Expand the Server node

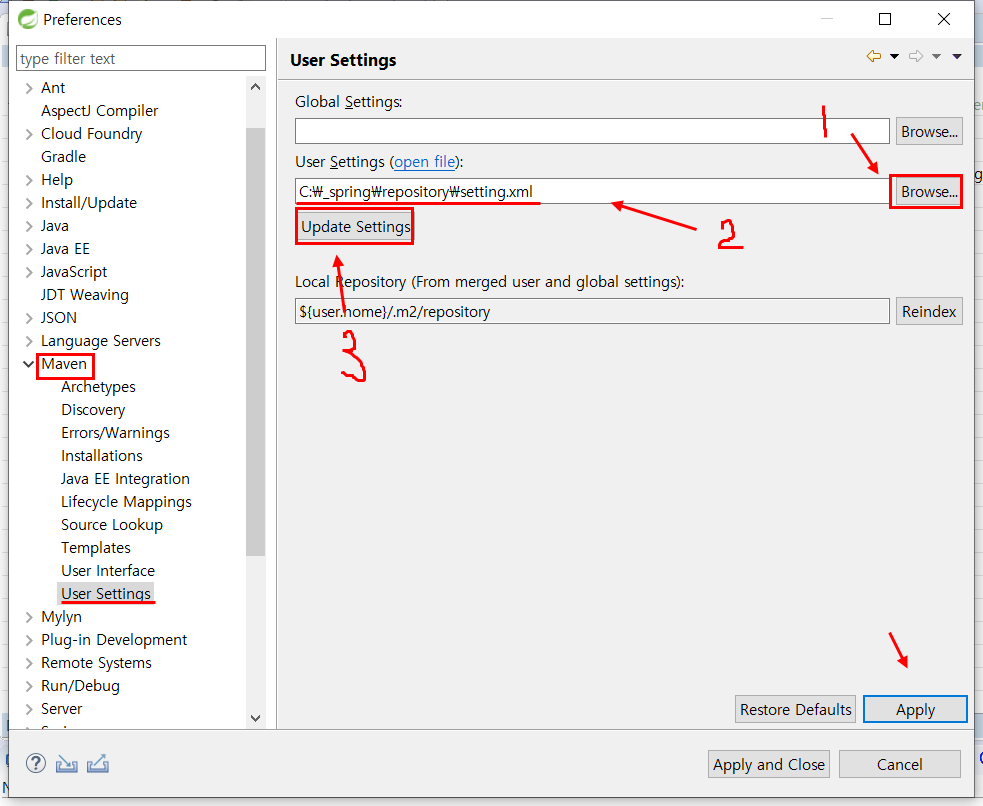(29, 709)
